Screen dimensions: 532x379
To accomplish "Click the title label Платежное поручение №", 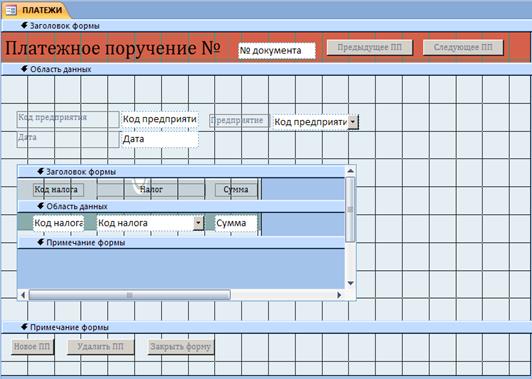I will click(113, 48).
